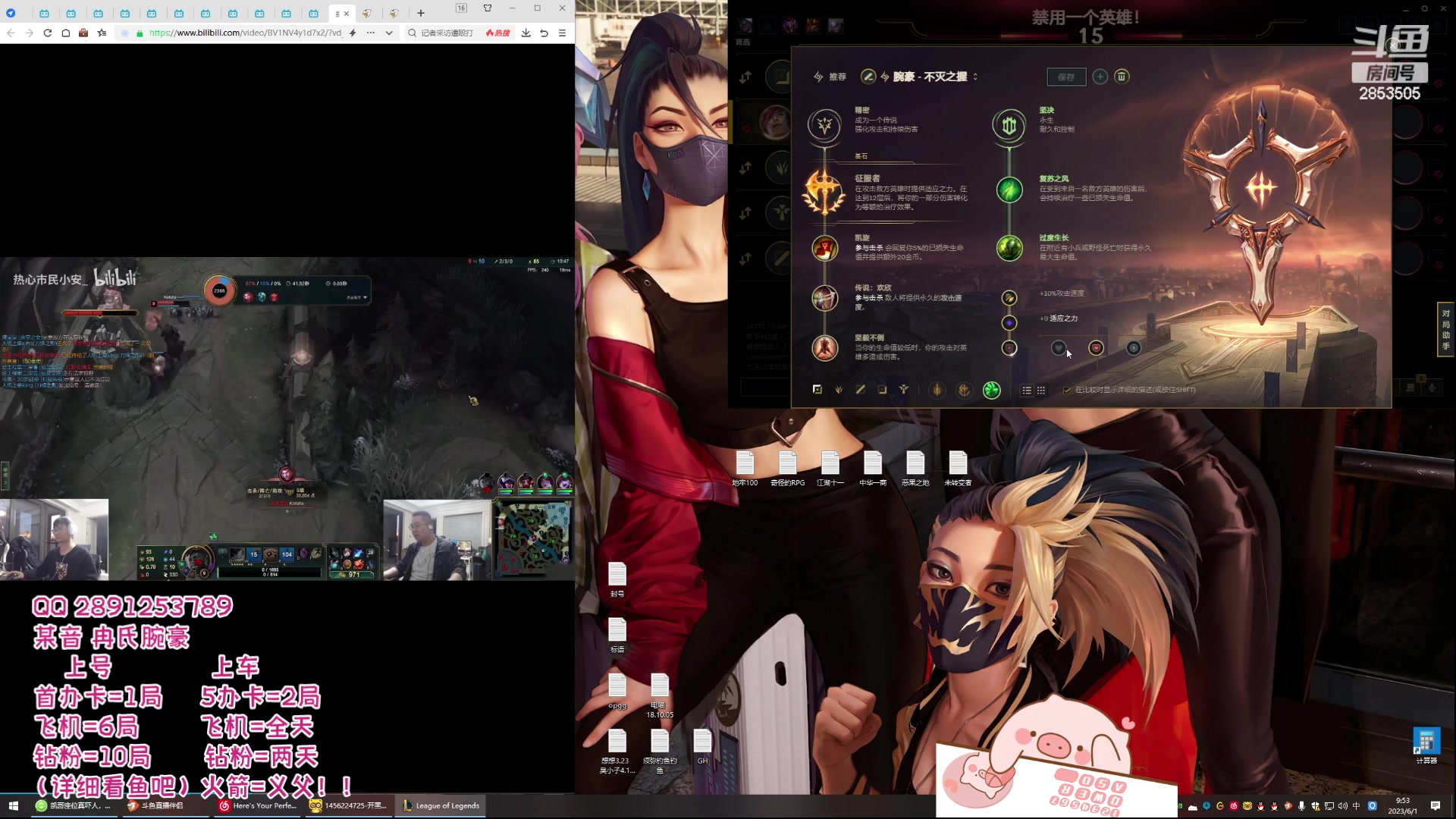Screen dimensions: 1456x819
Task: Select the Precision rune path icon
Action: (x=824, y=124)
